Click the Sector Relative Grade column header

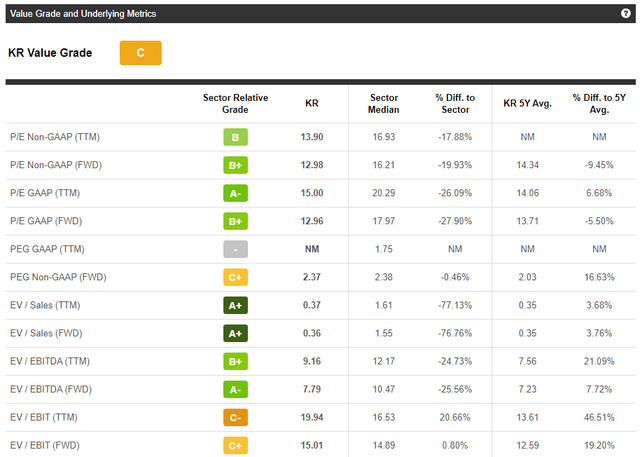tap(234, 103)
